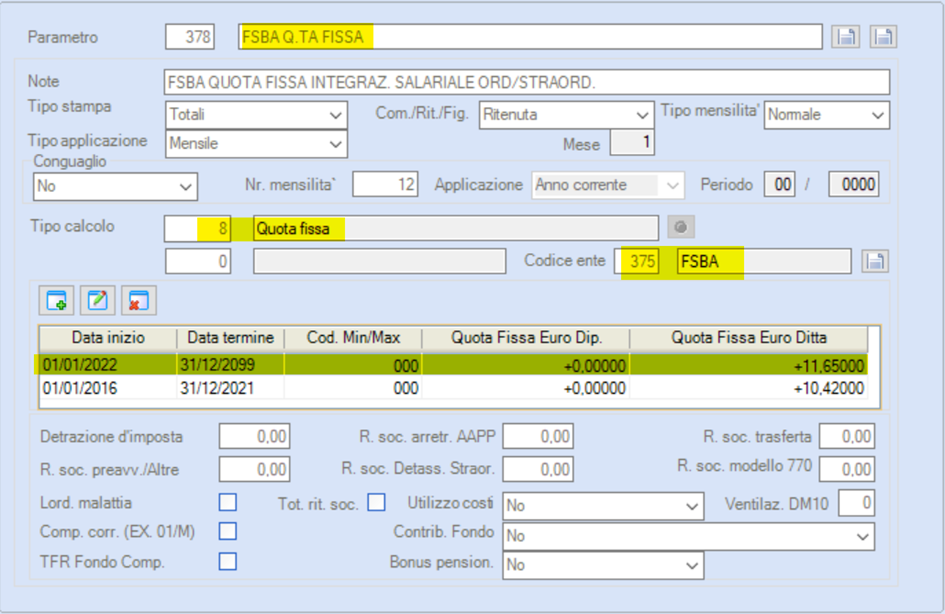Expand the Contrib. Fondo dropdown
This screenshot has width=945, height=614.
pyautogui.click(x=688, y=536)
